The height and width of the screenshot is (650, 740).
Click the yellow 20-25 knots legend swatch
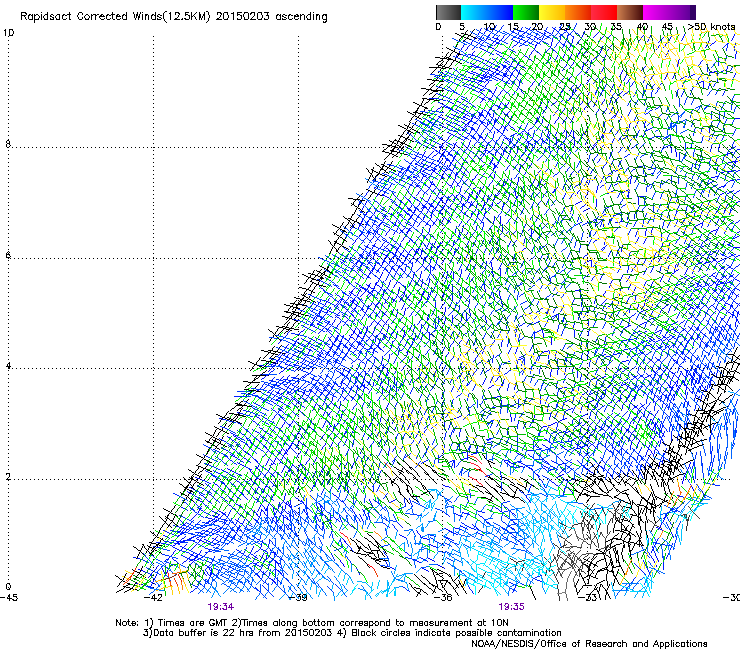[552, 12]
